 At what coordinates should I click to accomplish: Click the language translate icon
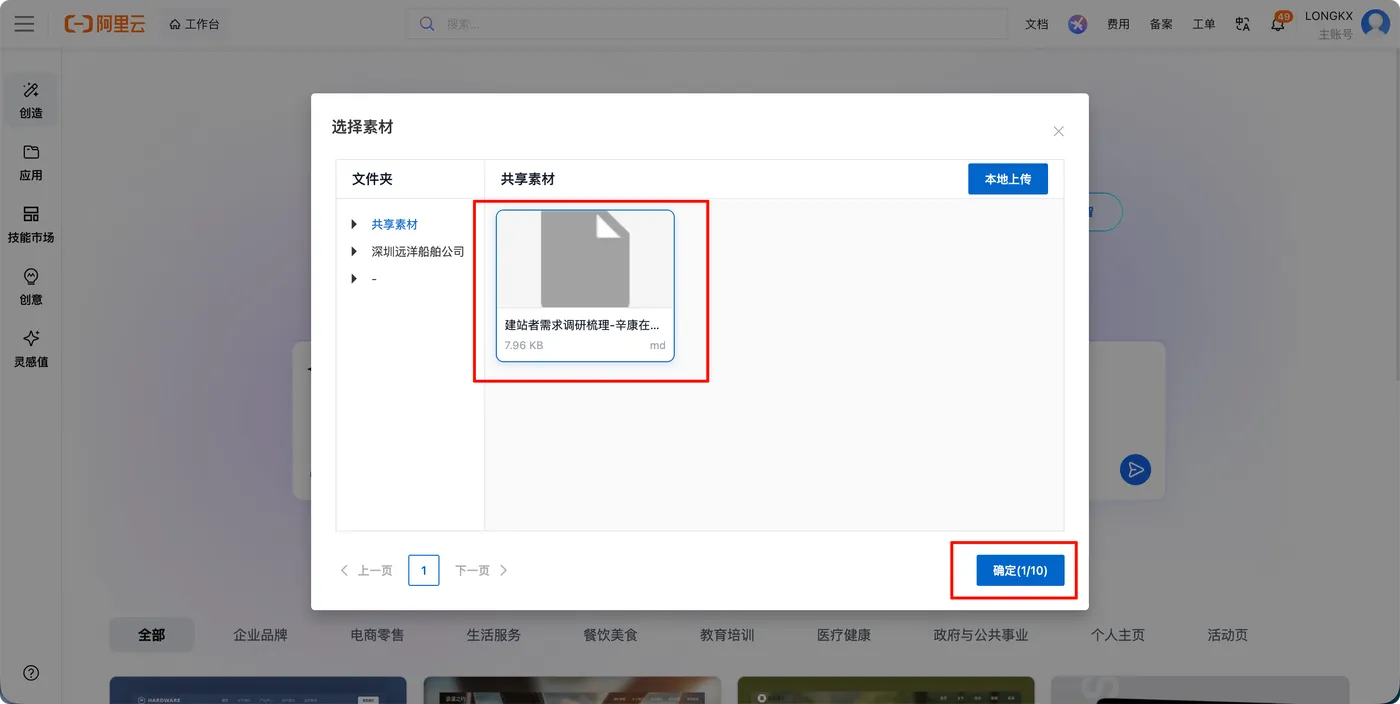[1243, 24]
